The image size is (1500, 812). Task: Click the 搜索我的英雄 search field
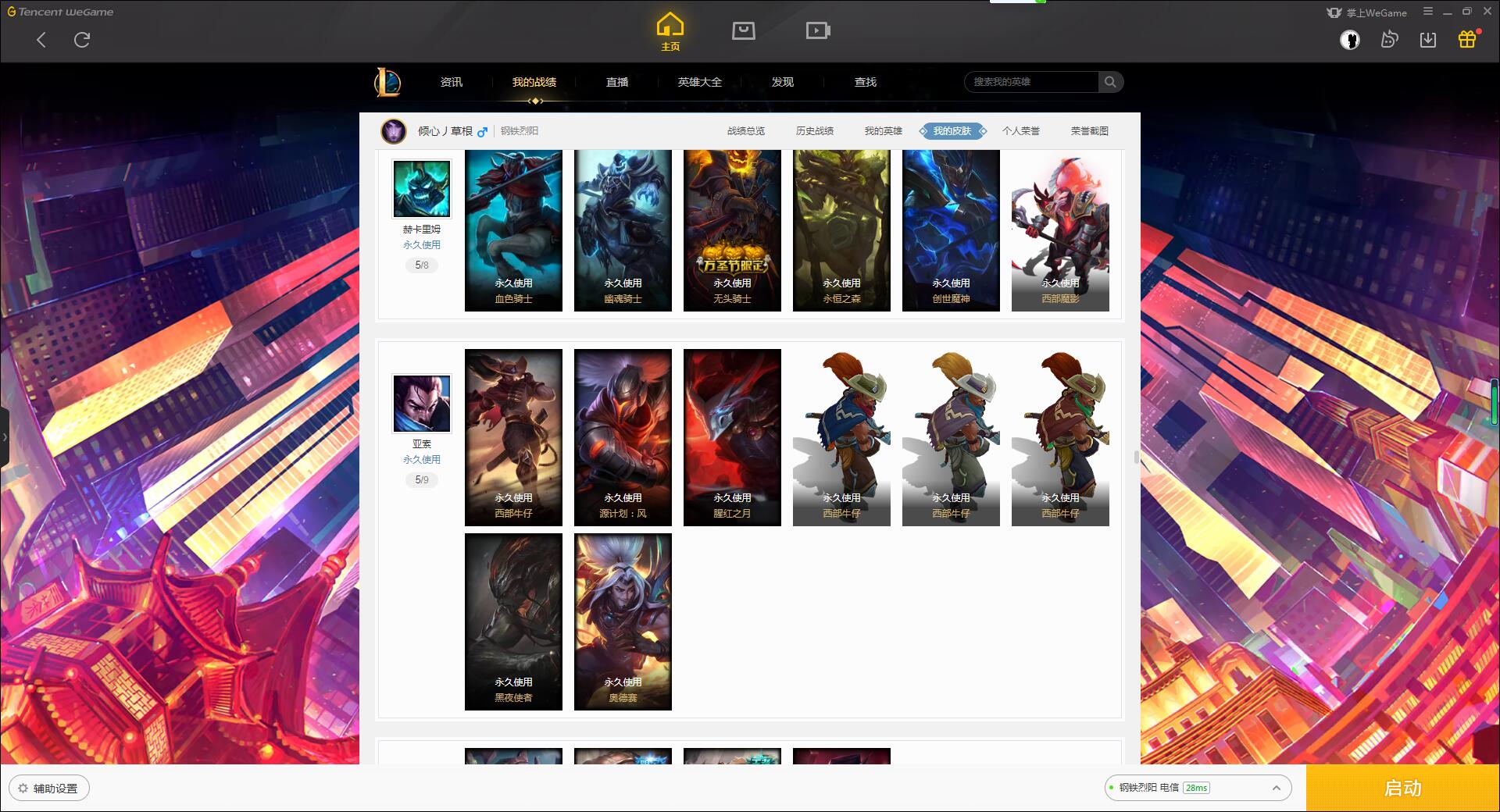[1031, 82]
